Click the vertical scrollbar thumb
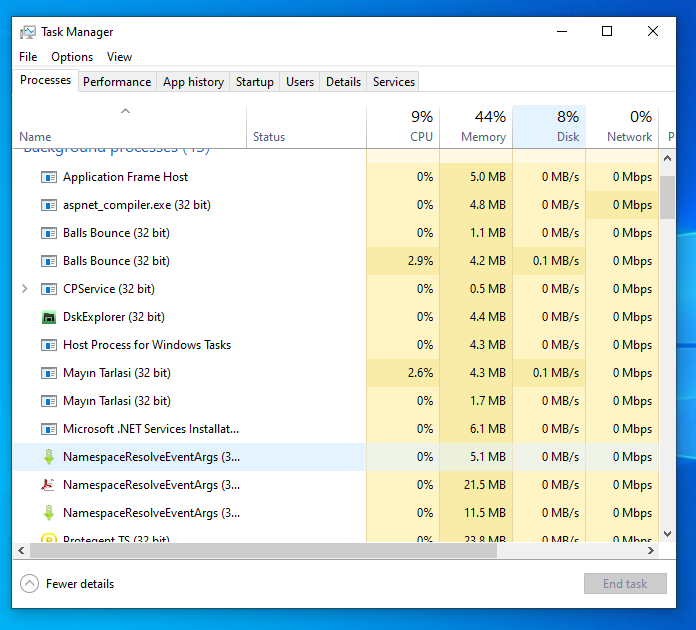 (667, 197)
